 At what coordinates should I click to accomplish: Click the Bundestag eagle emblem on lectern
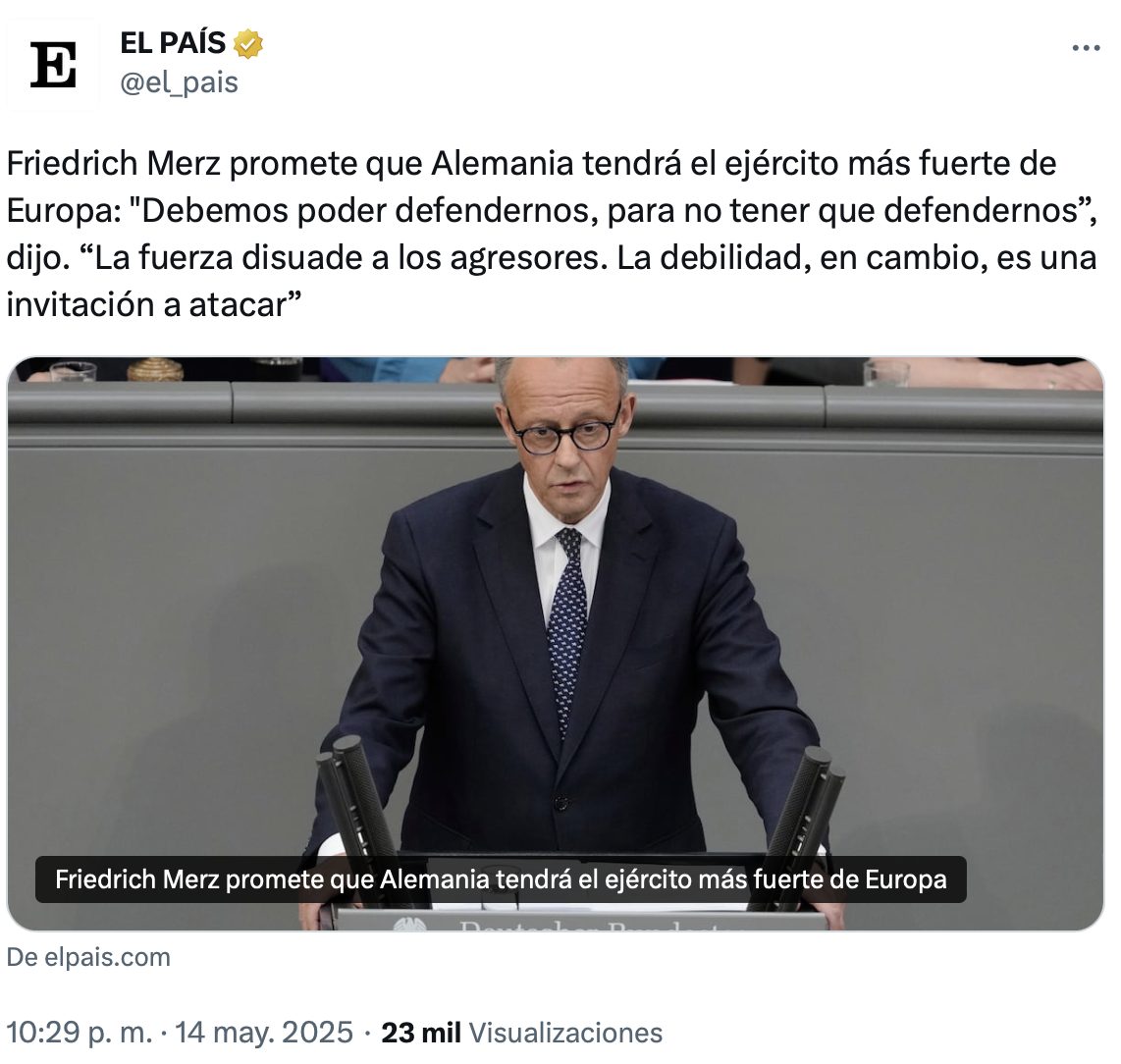click(x=409, y=925)
